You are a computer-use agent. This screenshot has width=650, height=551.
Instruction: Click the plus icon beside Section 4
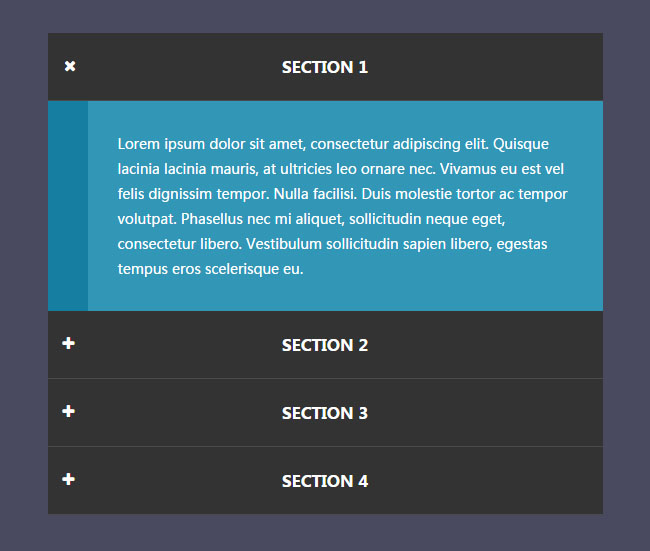click(x=68, y=479)
